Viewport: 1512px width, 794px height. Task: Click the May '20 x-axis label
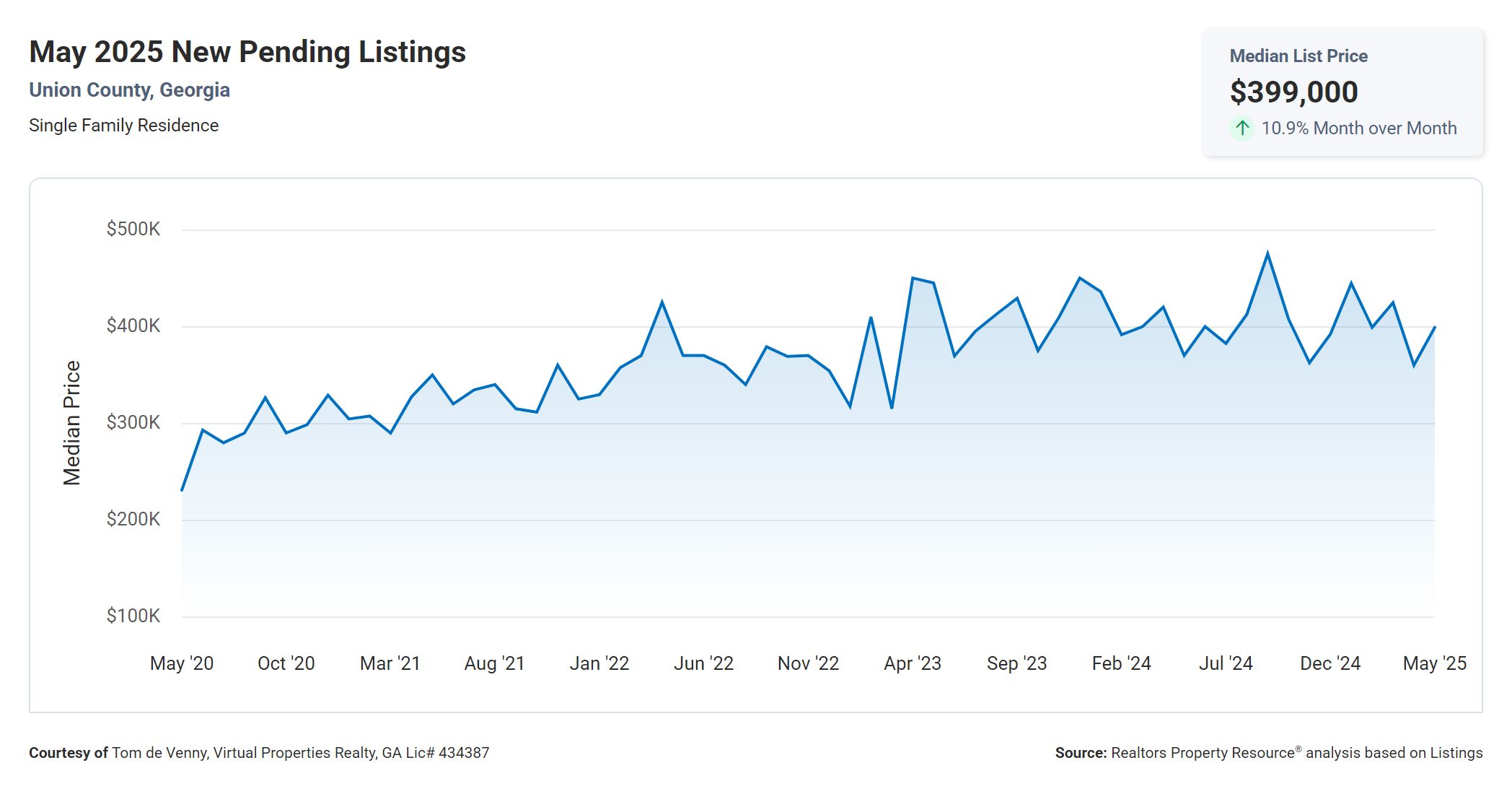pyautogui.click(x=182, y=663)
